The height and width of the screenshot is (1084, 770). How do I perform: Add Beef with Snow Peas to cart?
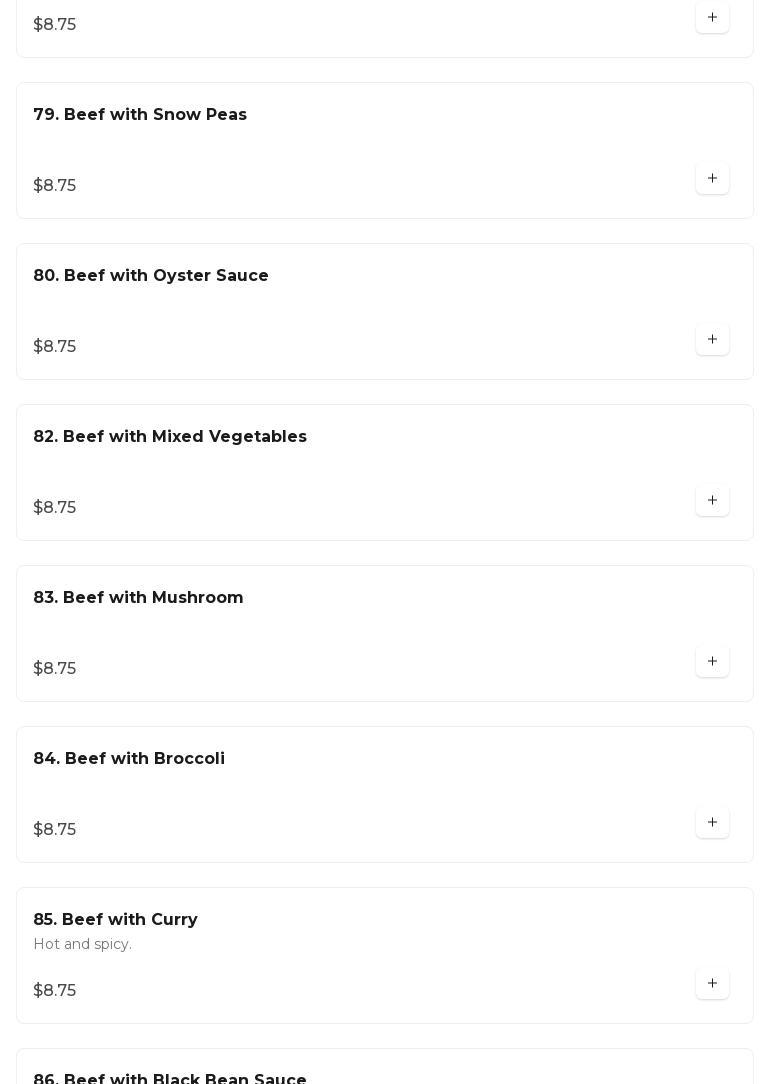click(x=712, y=179)
